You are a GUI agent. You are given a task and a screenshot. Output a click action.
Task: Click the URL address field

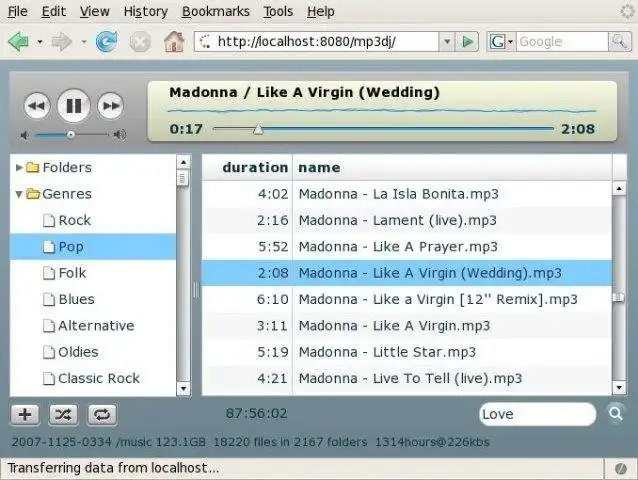(317, 41)
